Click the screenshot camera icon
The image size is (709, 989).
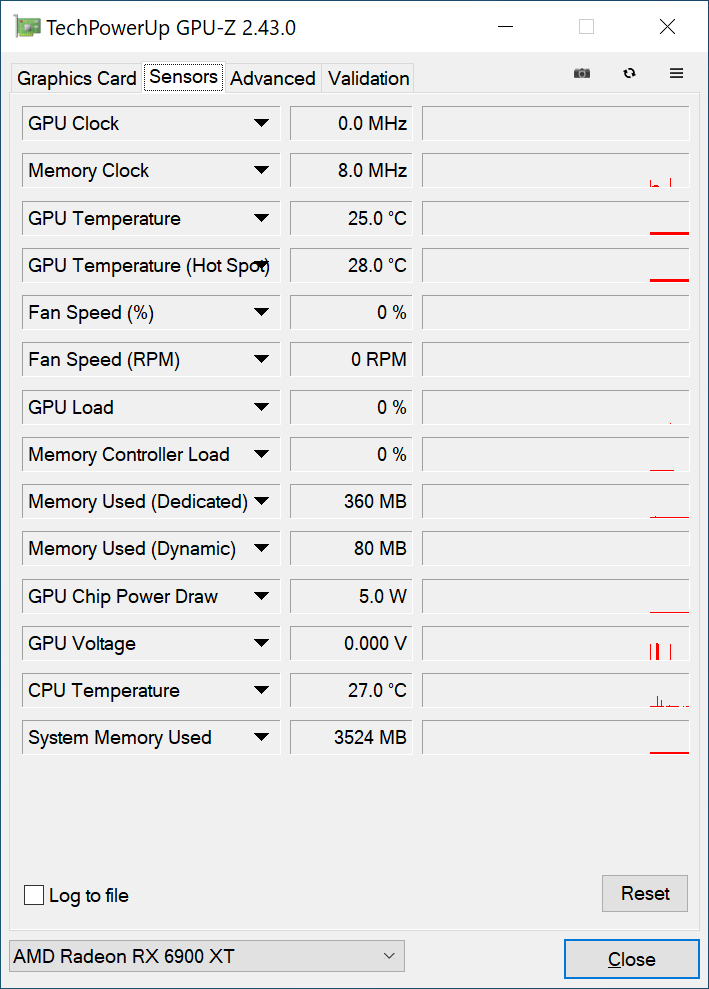tap(582, 74)
